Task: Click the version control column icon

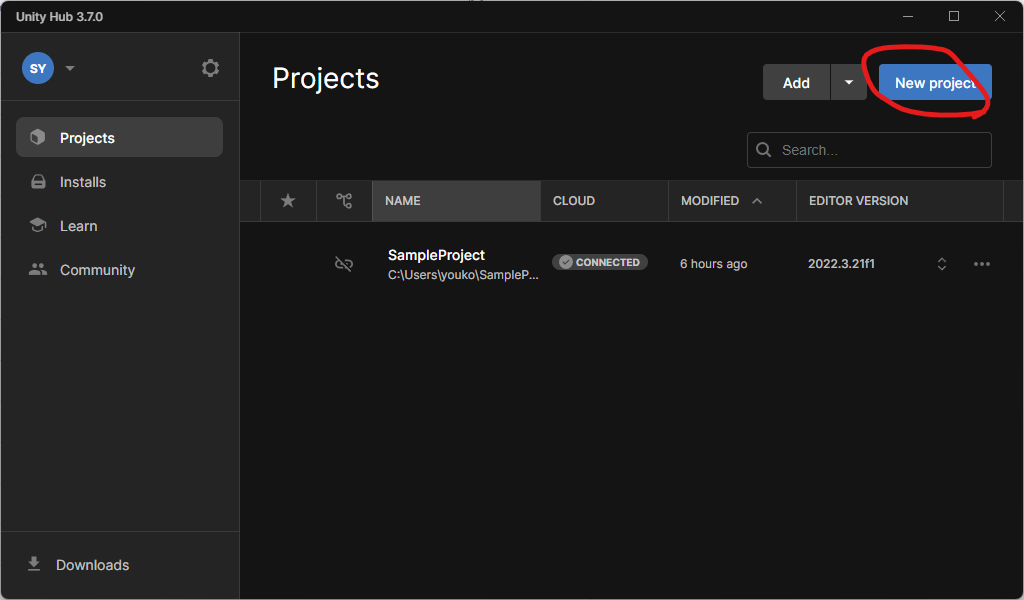Action: [x=344, y=200]
